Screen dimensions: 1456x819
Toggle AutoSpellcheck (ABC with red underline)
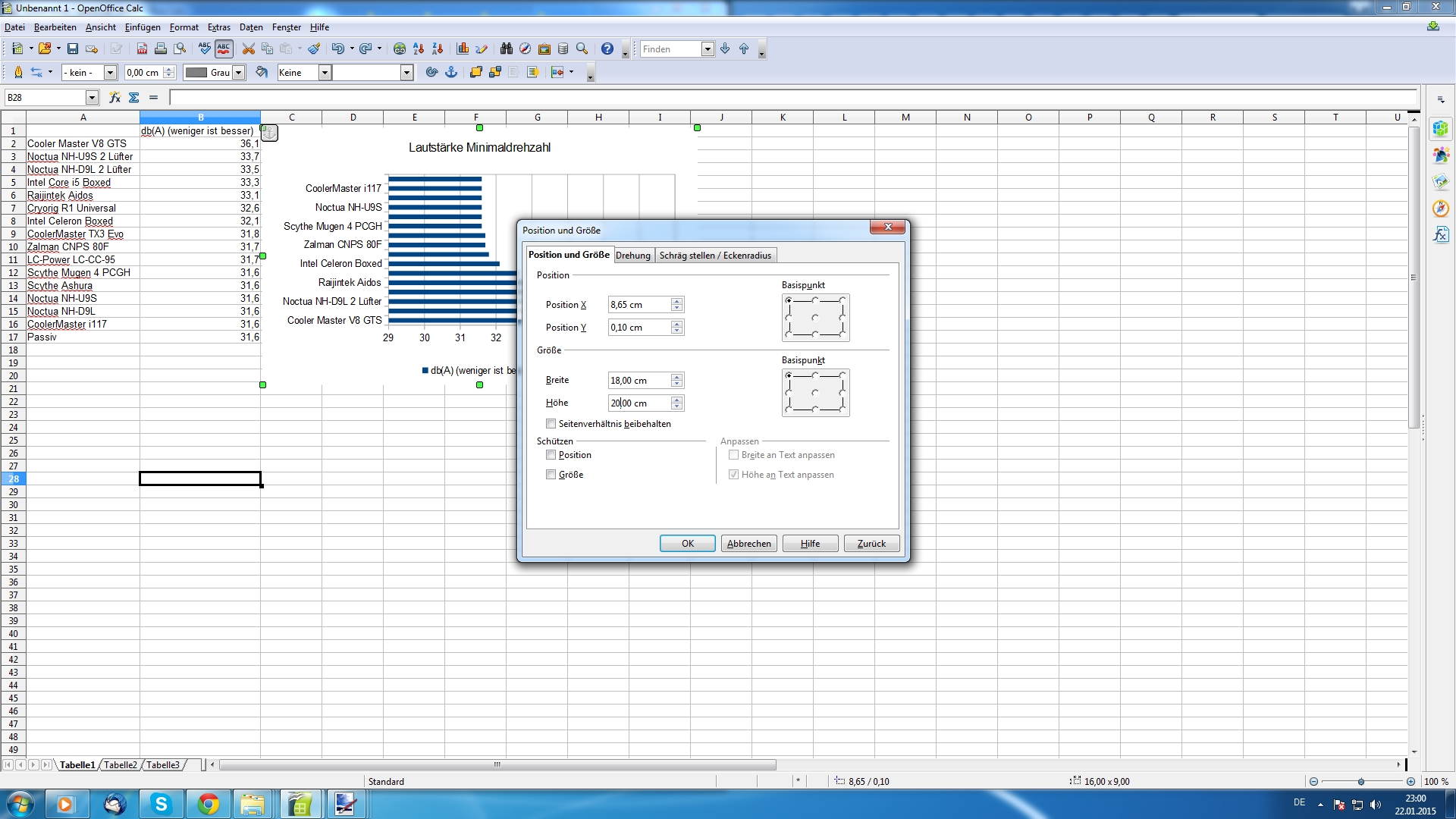(224, 49)
